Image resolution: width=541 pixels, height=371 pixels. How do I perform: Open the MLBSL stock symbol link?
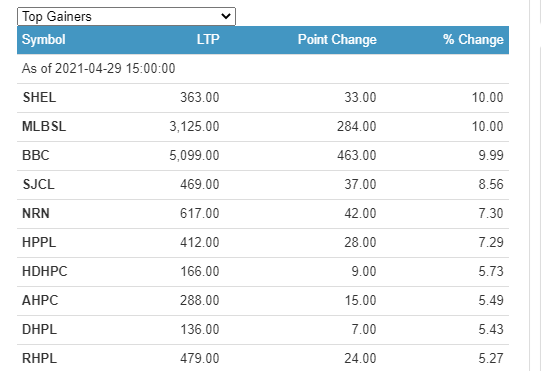tap(44, 126)
